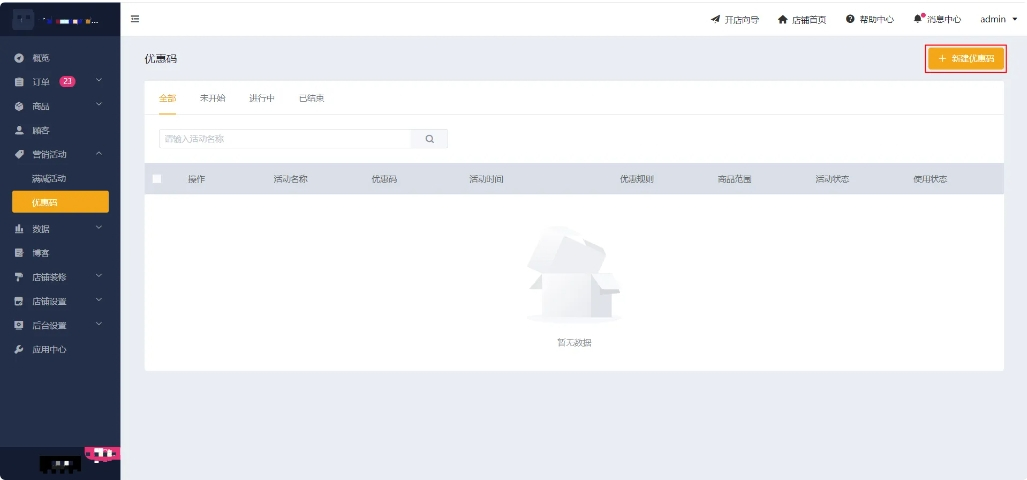Viewport: 1027px width, 480px height.
Task: Switch to the 全部 tab
Action: pos(167,99)
